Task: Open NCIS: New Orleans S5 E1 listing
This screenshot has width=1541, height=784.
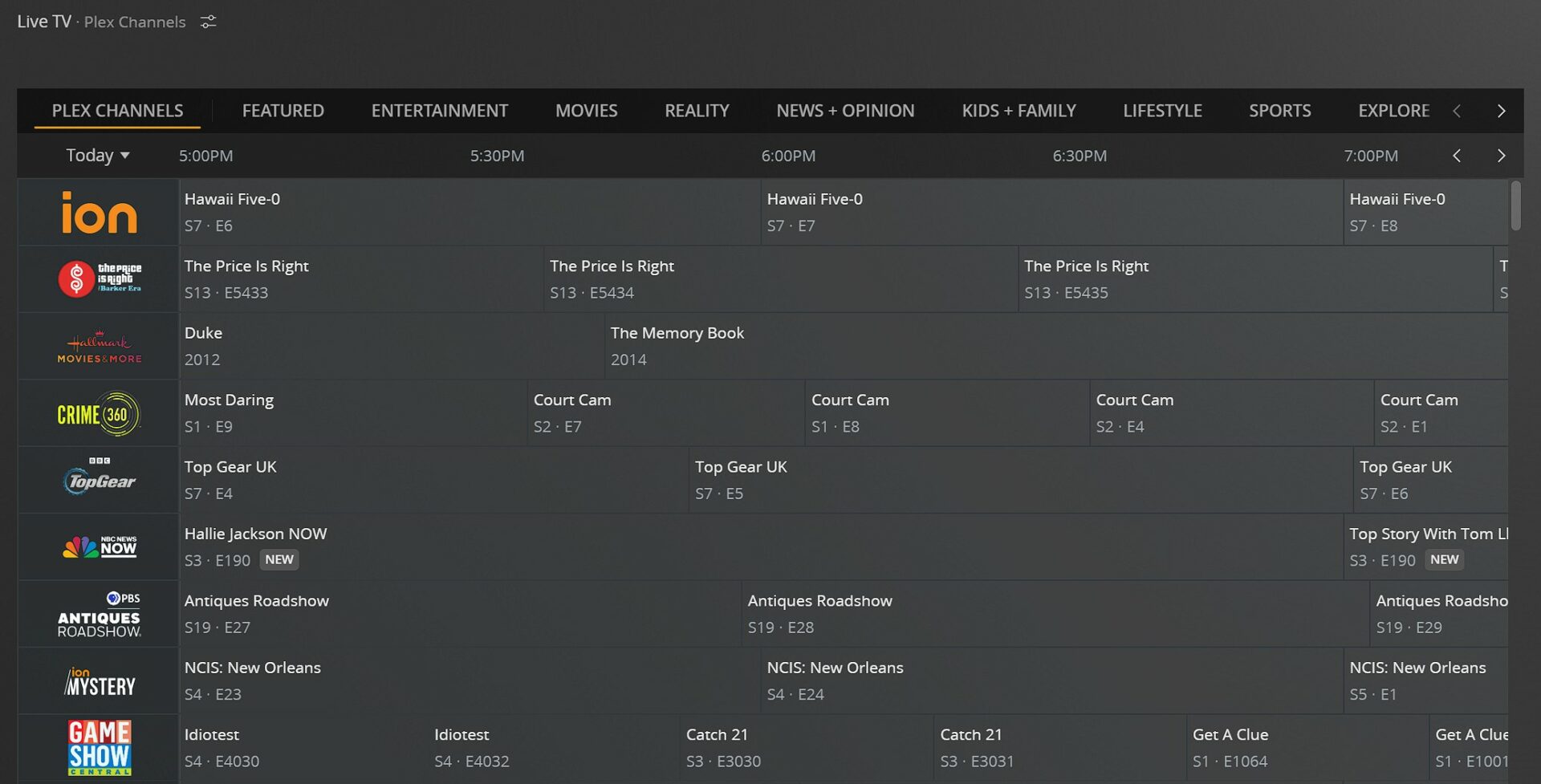Action: (1425, 681)
